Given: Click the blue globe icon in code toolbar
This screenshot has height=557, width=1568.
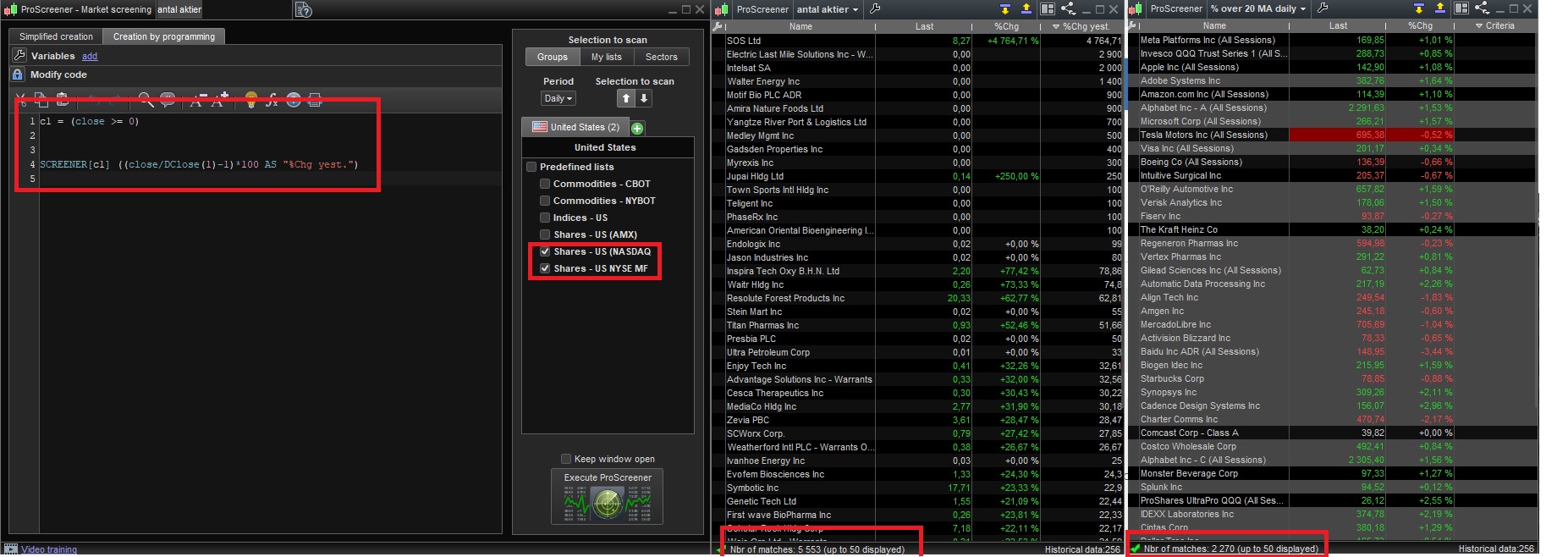Looking at the screenshot, I should click(x=294, y=100).
